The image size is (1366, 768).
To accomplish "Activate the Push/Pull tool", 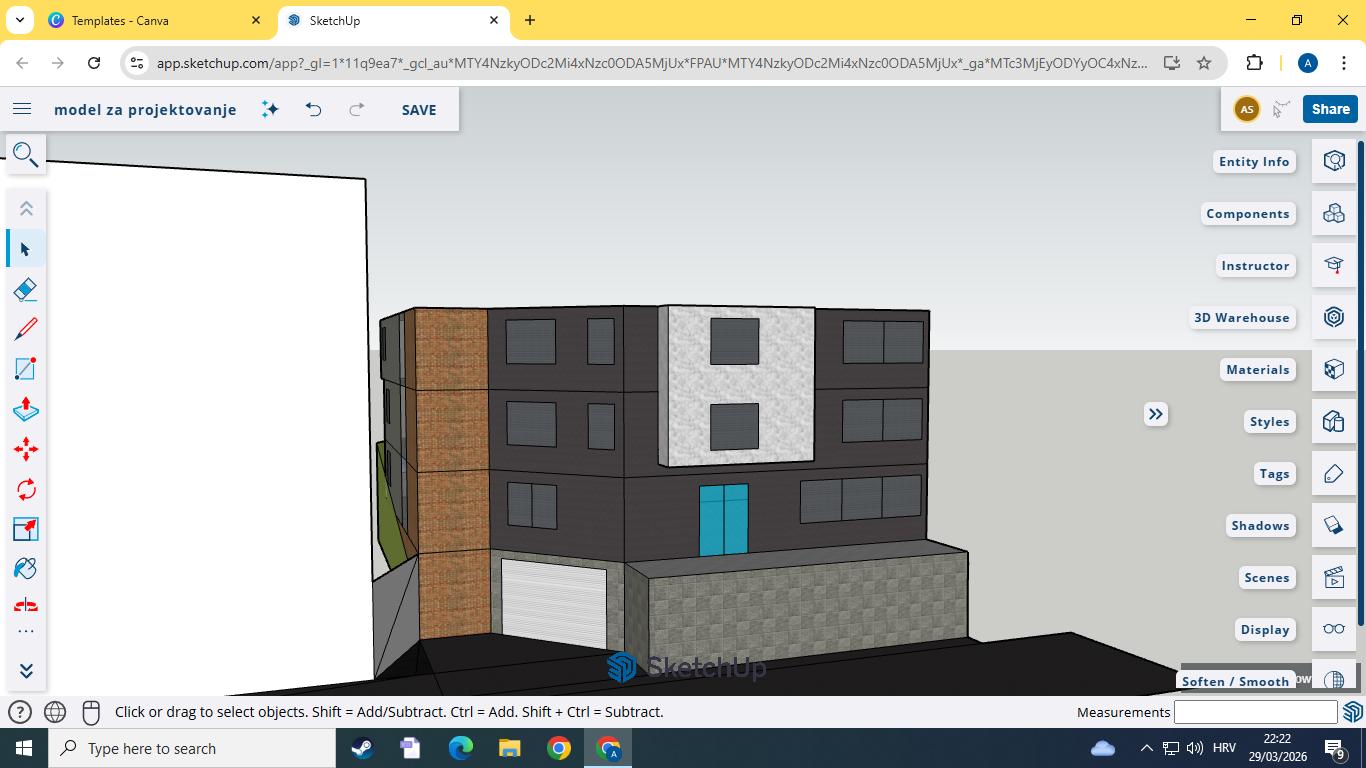I will (x=26, y=409).
